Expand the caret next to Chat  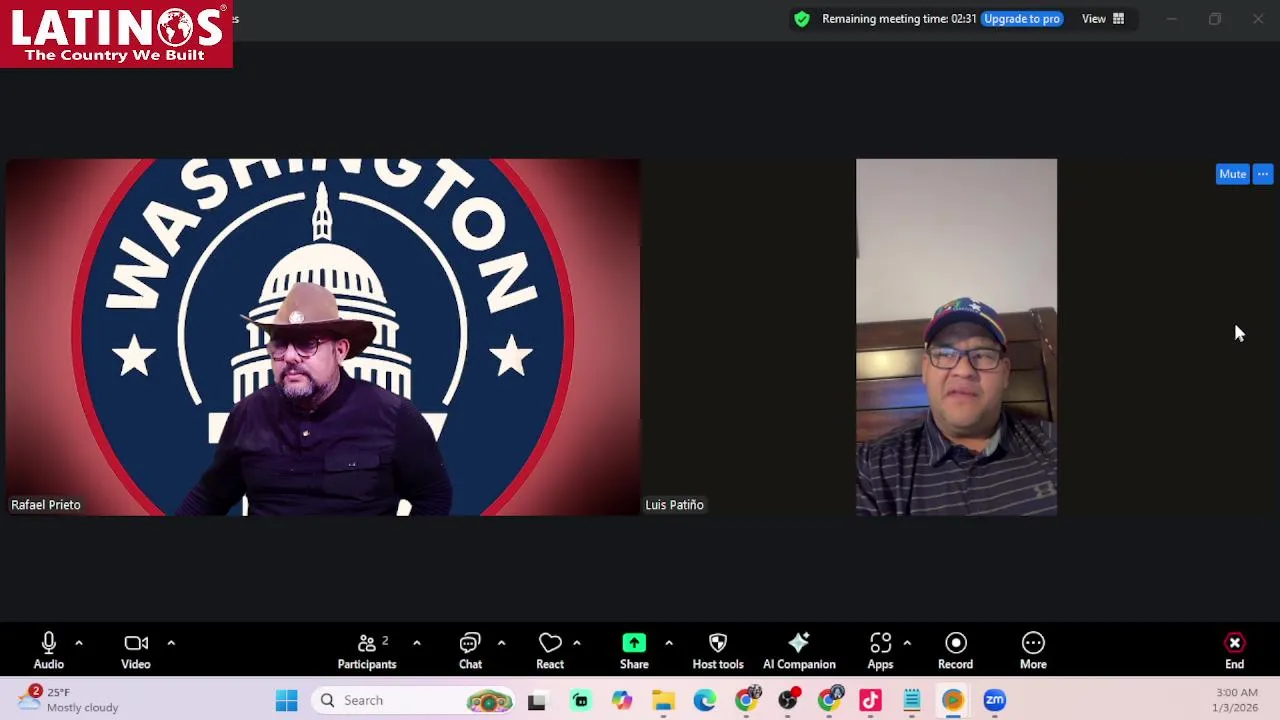(501, 643)
